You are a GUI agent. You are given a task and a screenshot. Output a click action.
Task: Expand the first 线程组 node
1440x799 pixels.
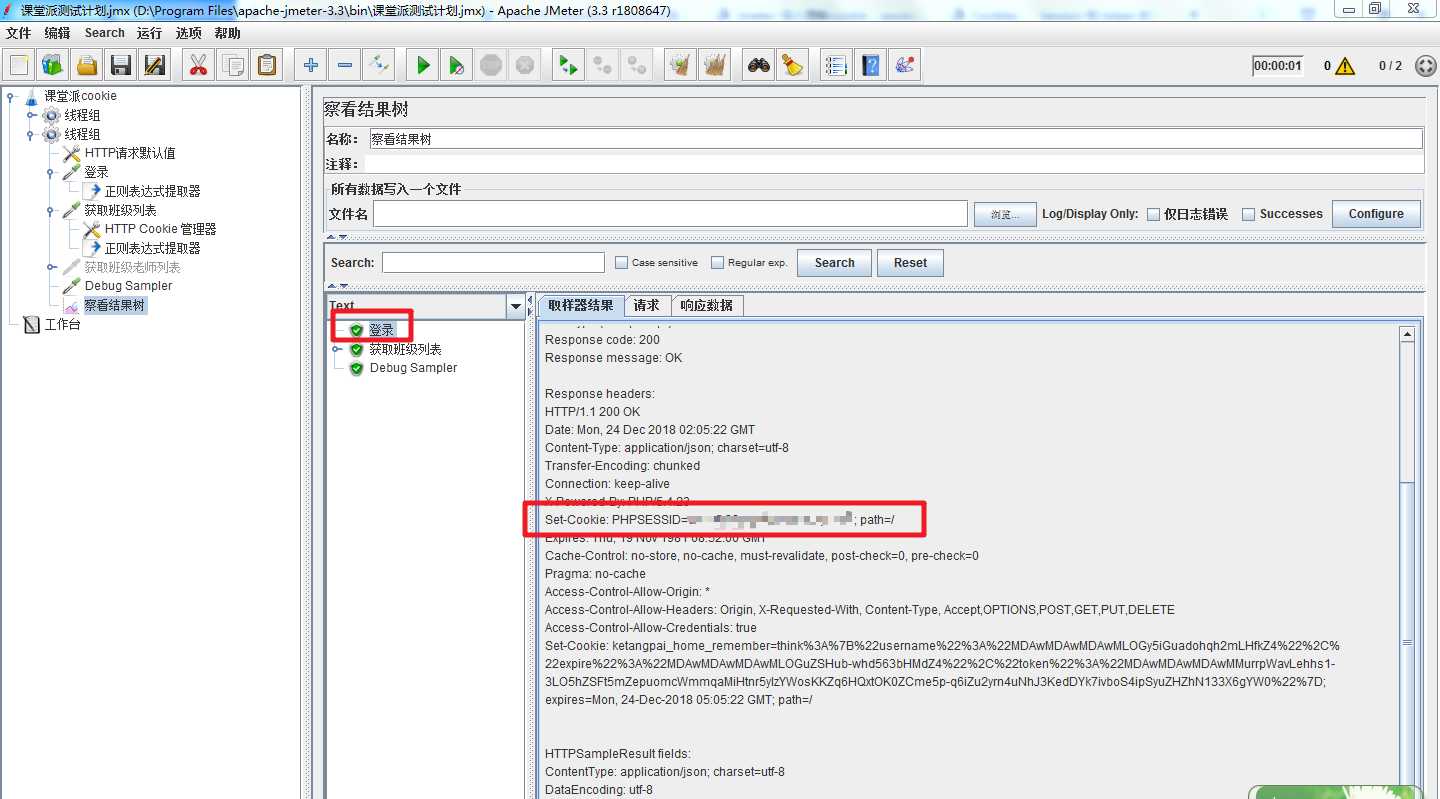pos(32,115)
